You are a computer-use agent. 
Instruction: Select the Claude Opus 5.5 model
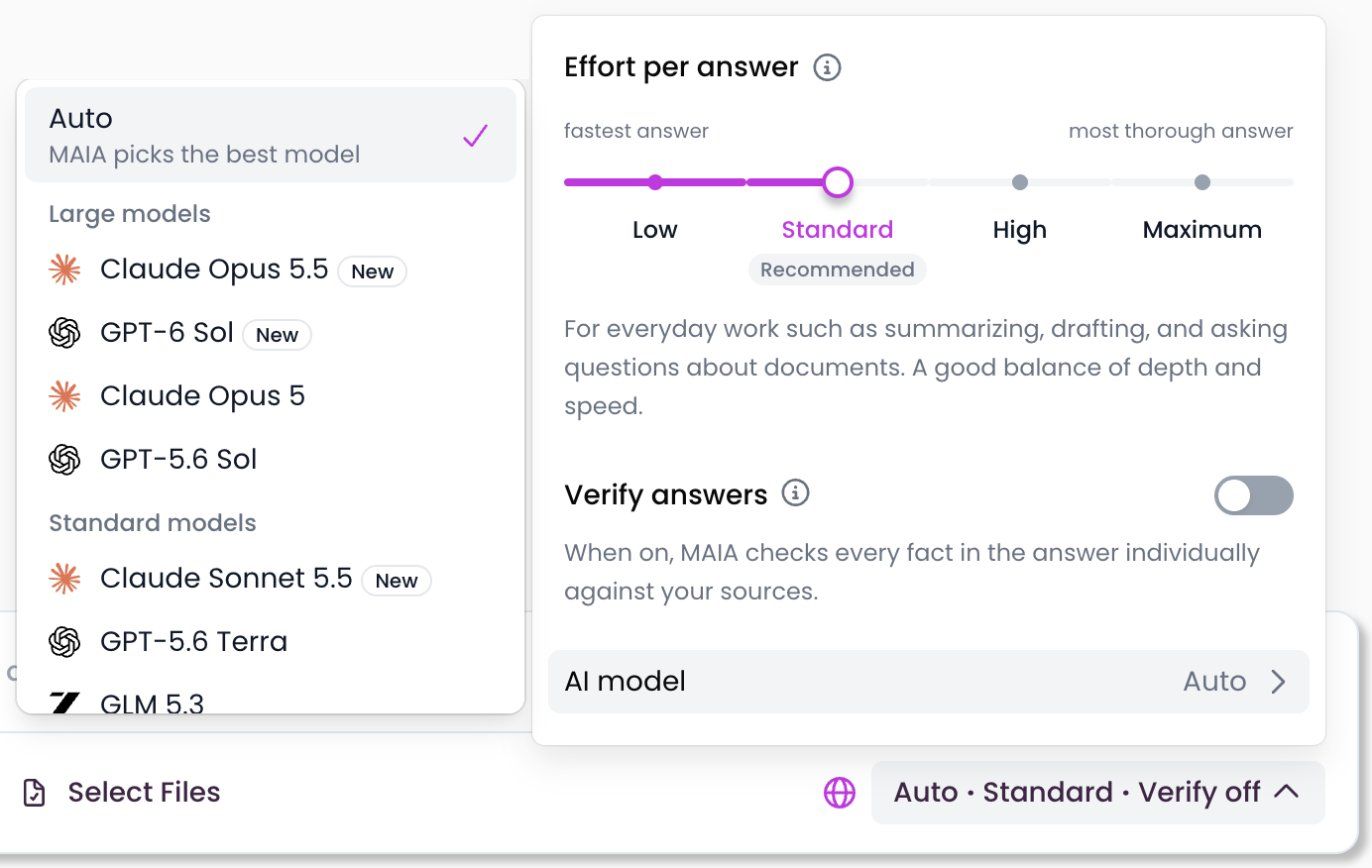pos(271,270)
